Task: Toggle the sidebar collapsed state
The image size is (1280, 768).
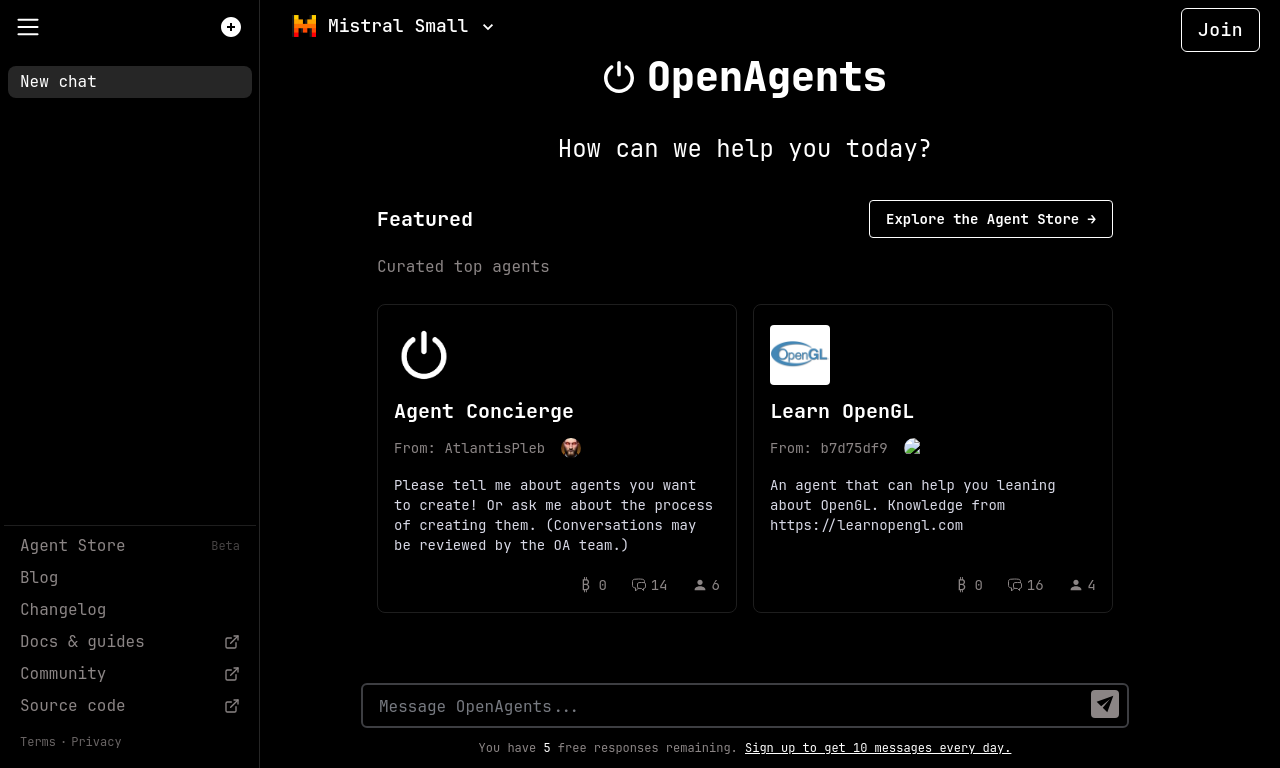Action: [27, 26]
